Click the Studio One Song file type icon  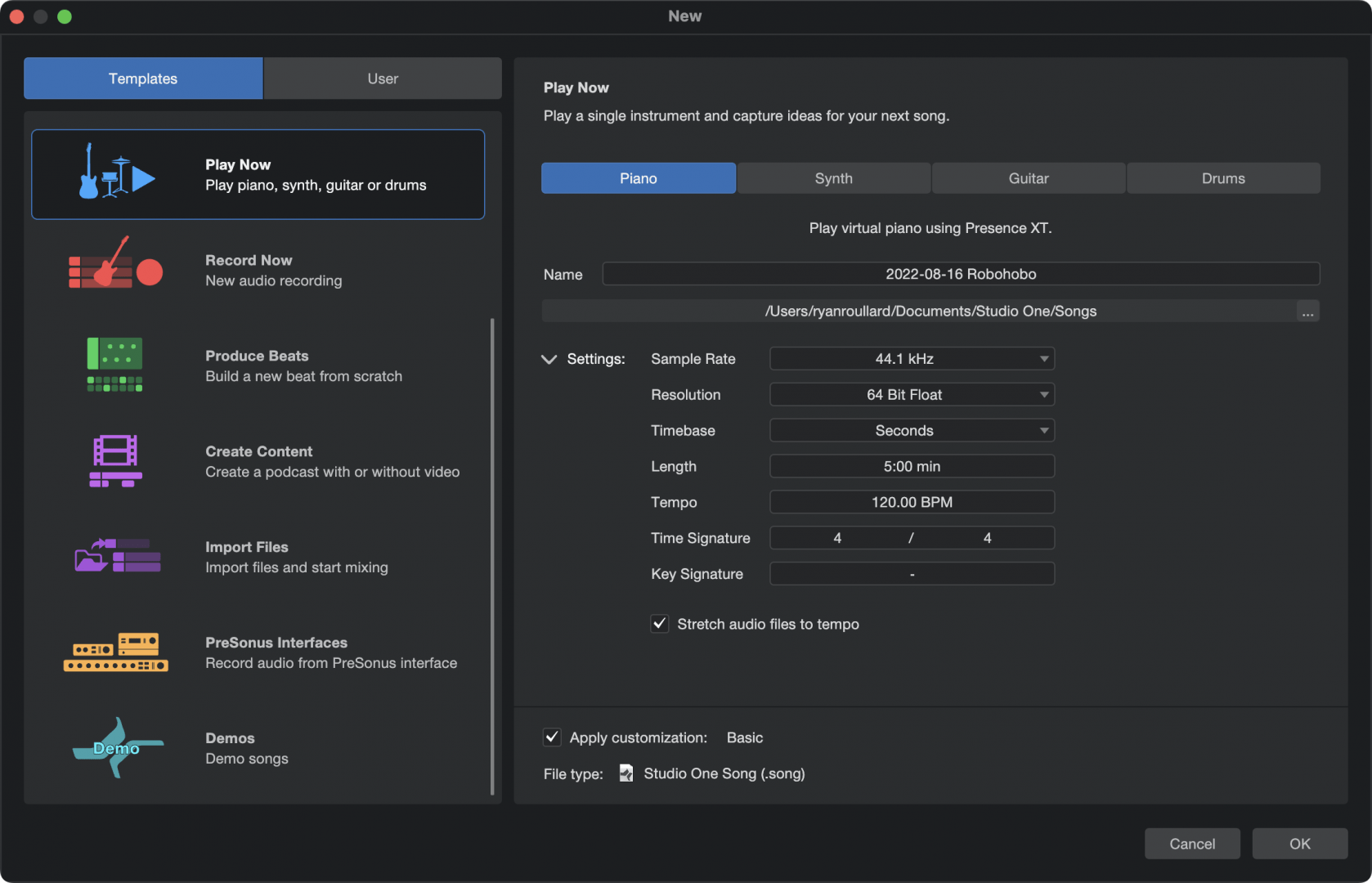click(626, 773)
